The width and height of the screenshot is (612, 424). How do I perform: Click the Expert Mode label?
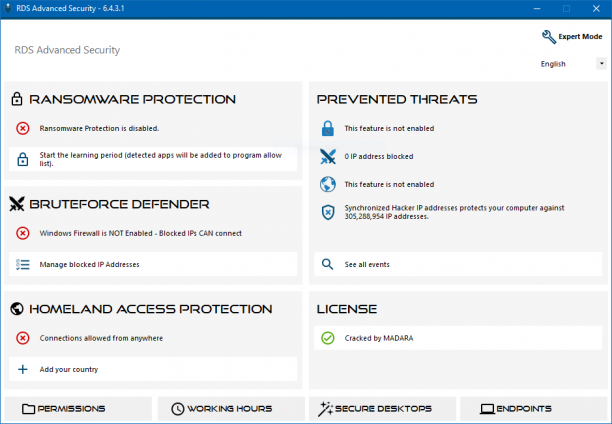pyautogui.click(x=580, y=37)
